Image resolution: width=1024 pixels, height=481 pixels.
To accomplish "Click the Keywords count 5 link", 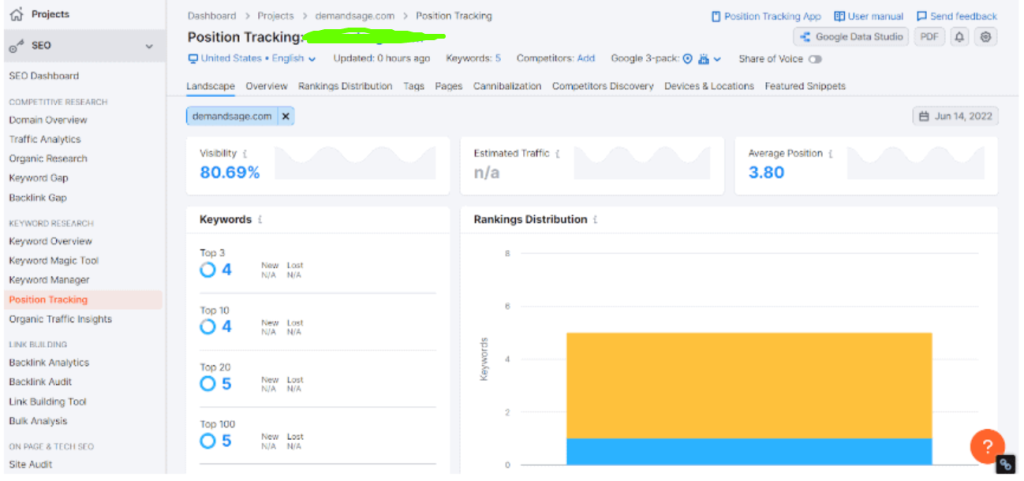I will tap(498, 59).
